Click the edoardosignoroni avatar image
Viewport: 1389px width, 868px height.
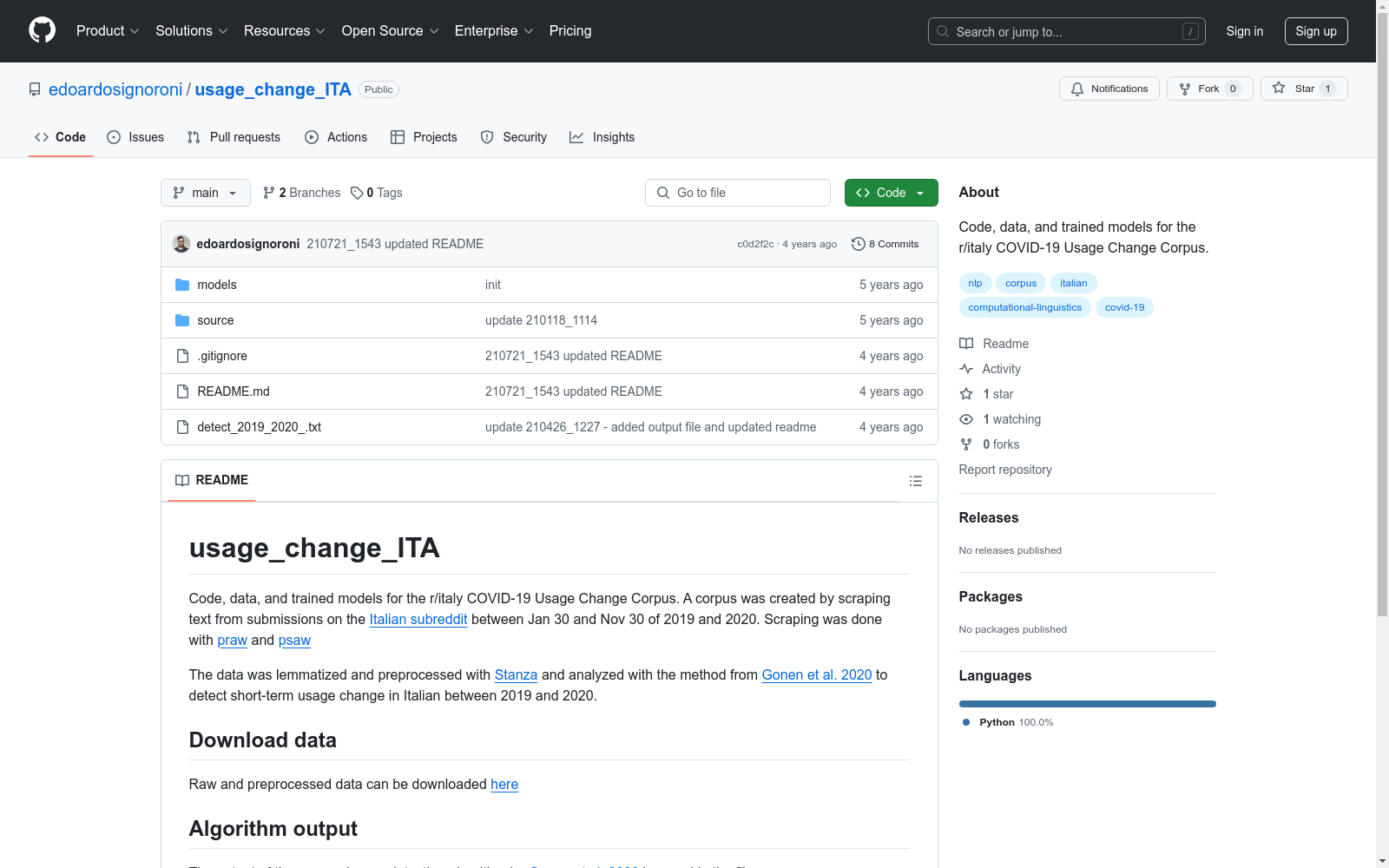coord(181,244)
